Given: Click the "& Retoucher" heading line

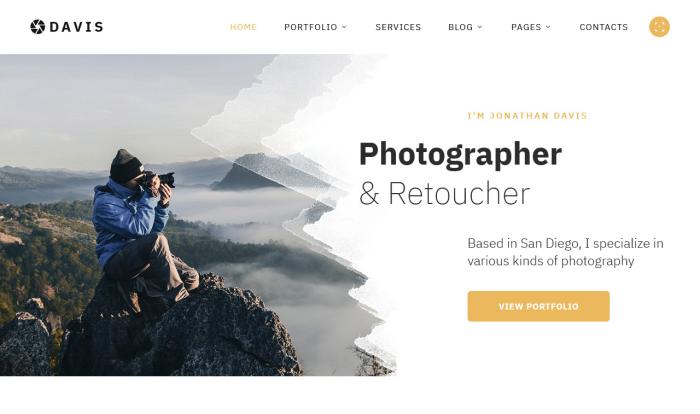Looking at the screenshot, I should click(445, 194).
